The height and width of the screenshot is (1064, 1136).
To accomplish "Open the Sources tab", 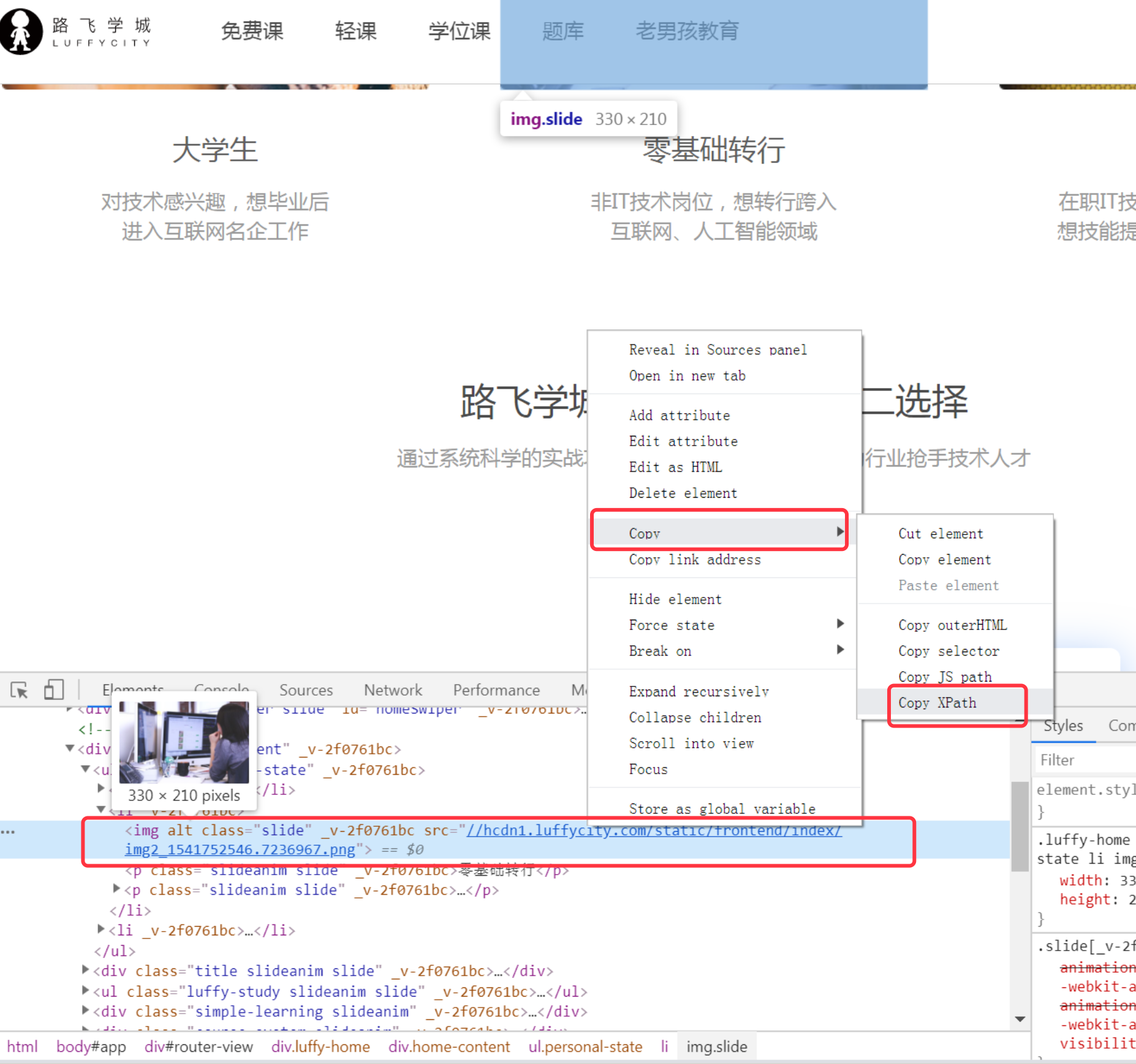I will pos(306,690).
